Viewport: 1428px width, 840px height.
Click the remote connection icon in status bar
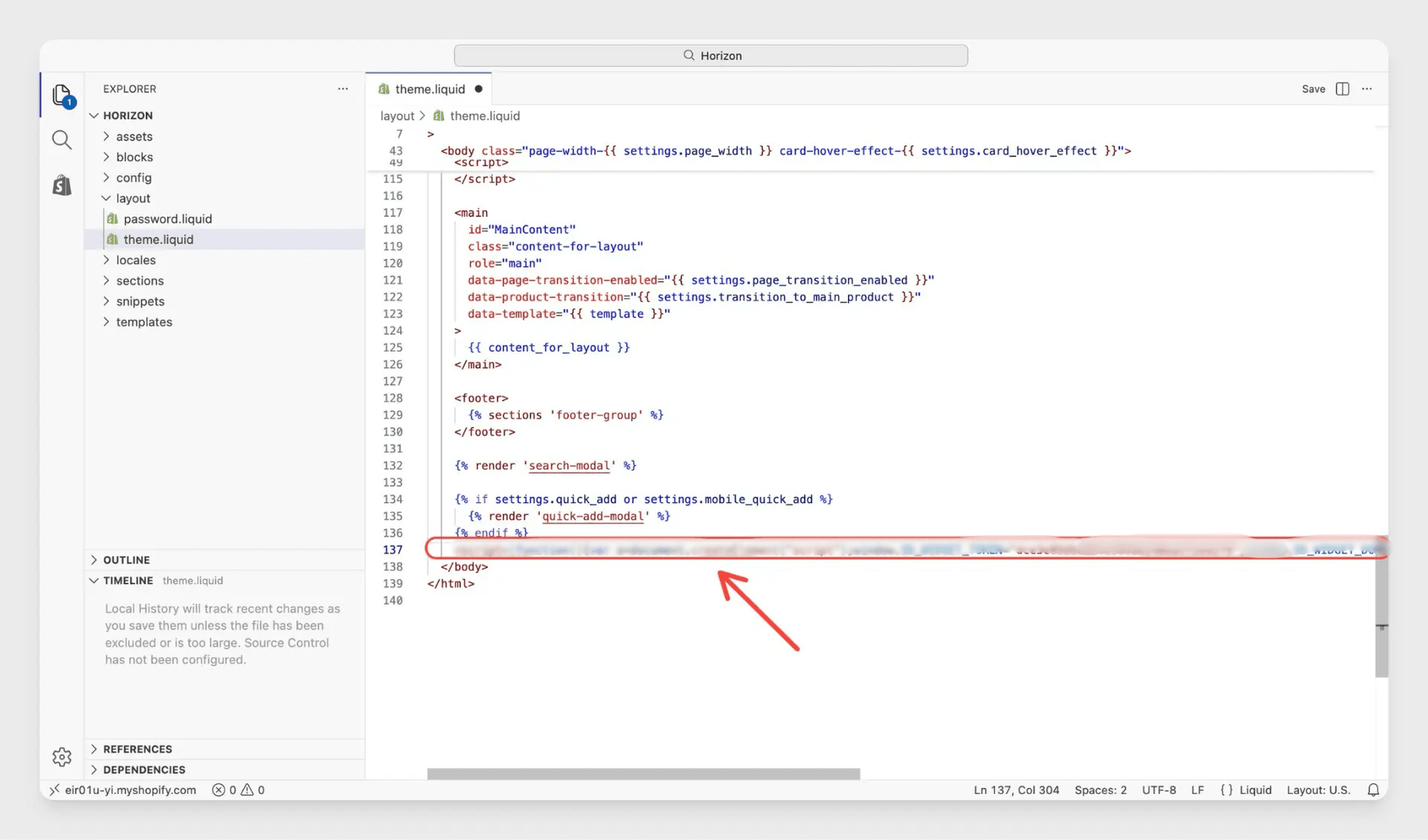coord(54,789)
